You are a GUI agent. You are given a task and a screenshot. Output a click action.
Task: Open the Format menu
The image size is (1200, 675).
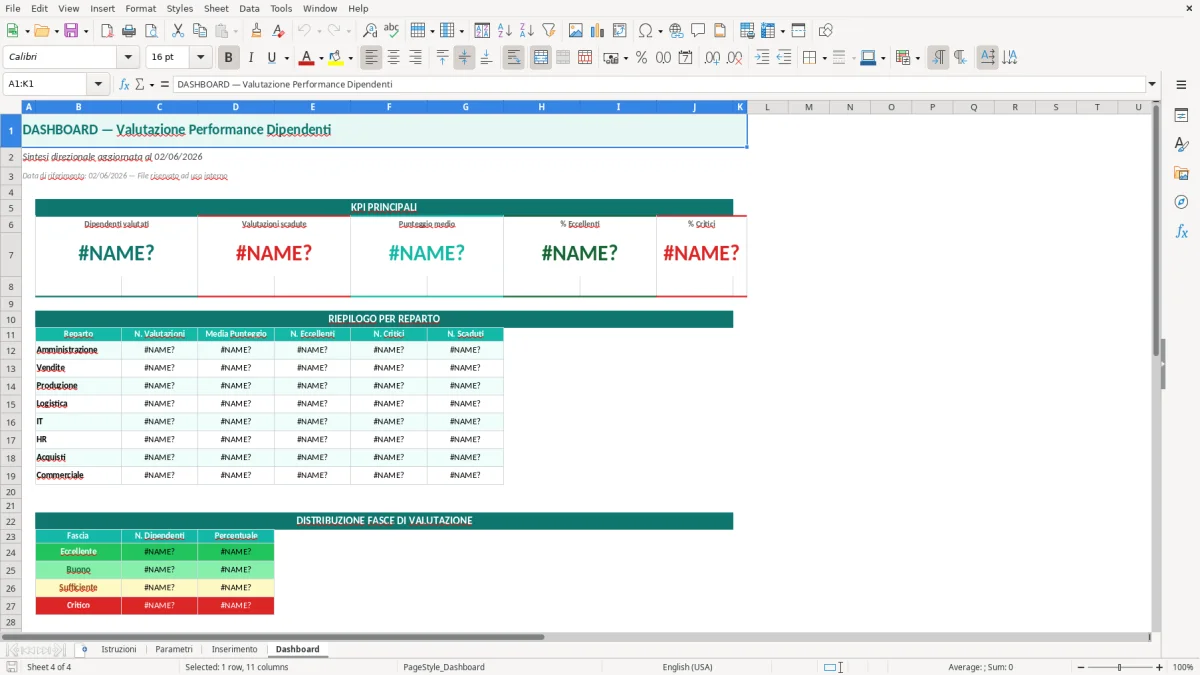pos(140,8)
